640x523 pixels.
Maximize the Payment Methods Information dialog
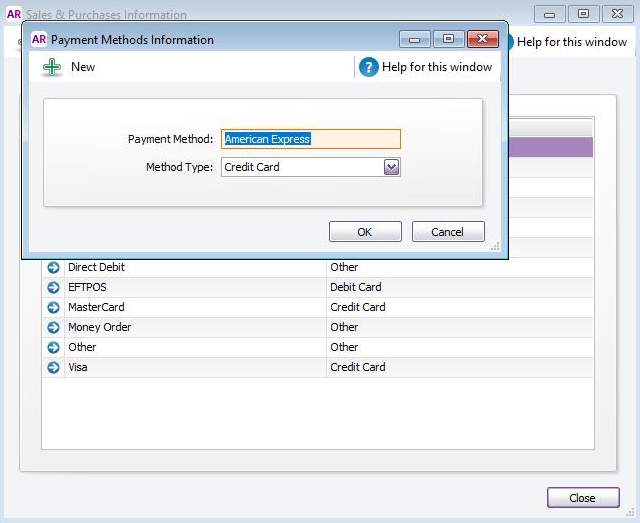point(449,40)
